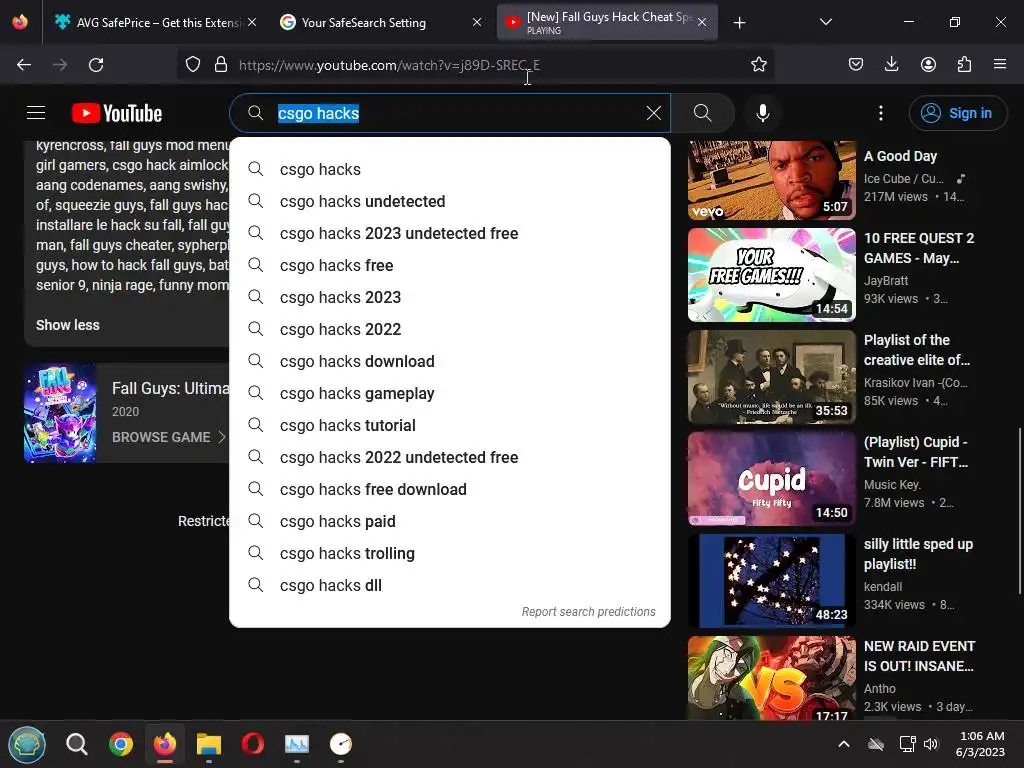The width and height of the screenshot is (1024, 768).
Task: Choose suggestion csgo hacks 2022 undetected free
Action: pos(450,457)
